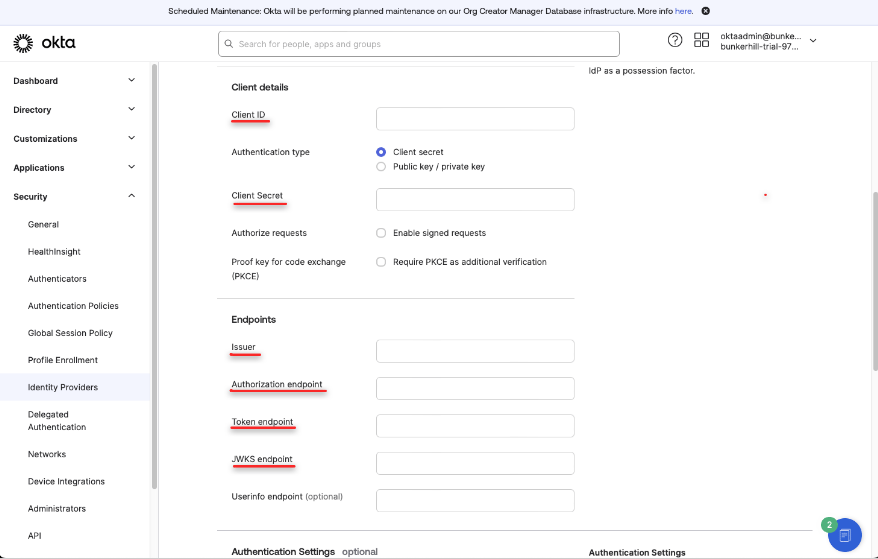Viewport: 878px width, 559px height.
Task: Go to Profile Enrollment
Action: click(x=63, y=360)
